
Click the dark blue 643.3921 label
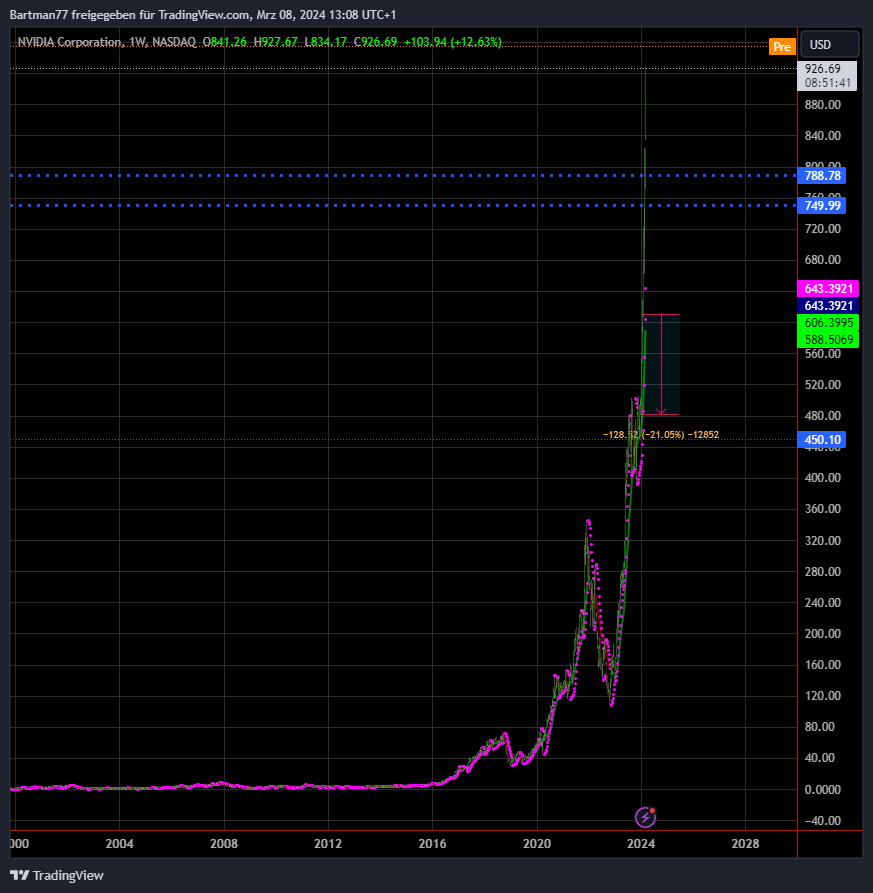point(828,306)
